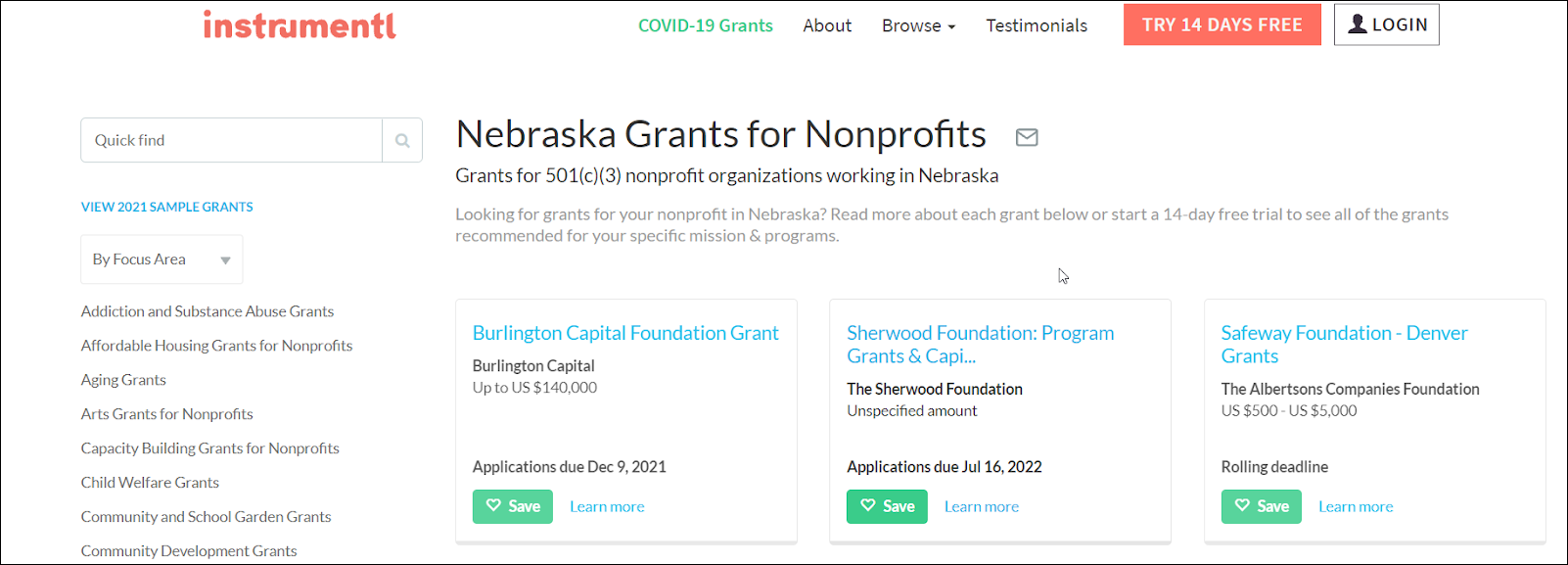Select Arts Grants for Nonprofits

point(166,413)
